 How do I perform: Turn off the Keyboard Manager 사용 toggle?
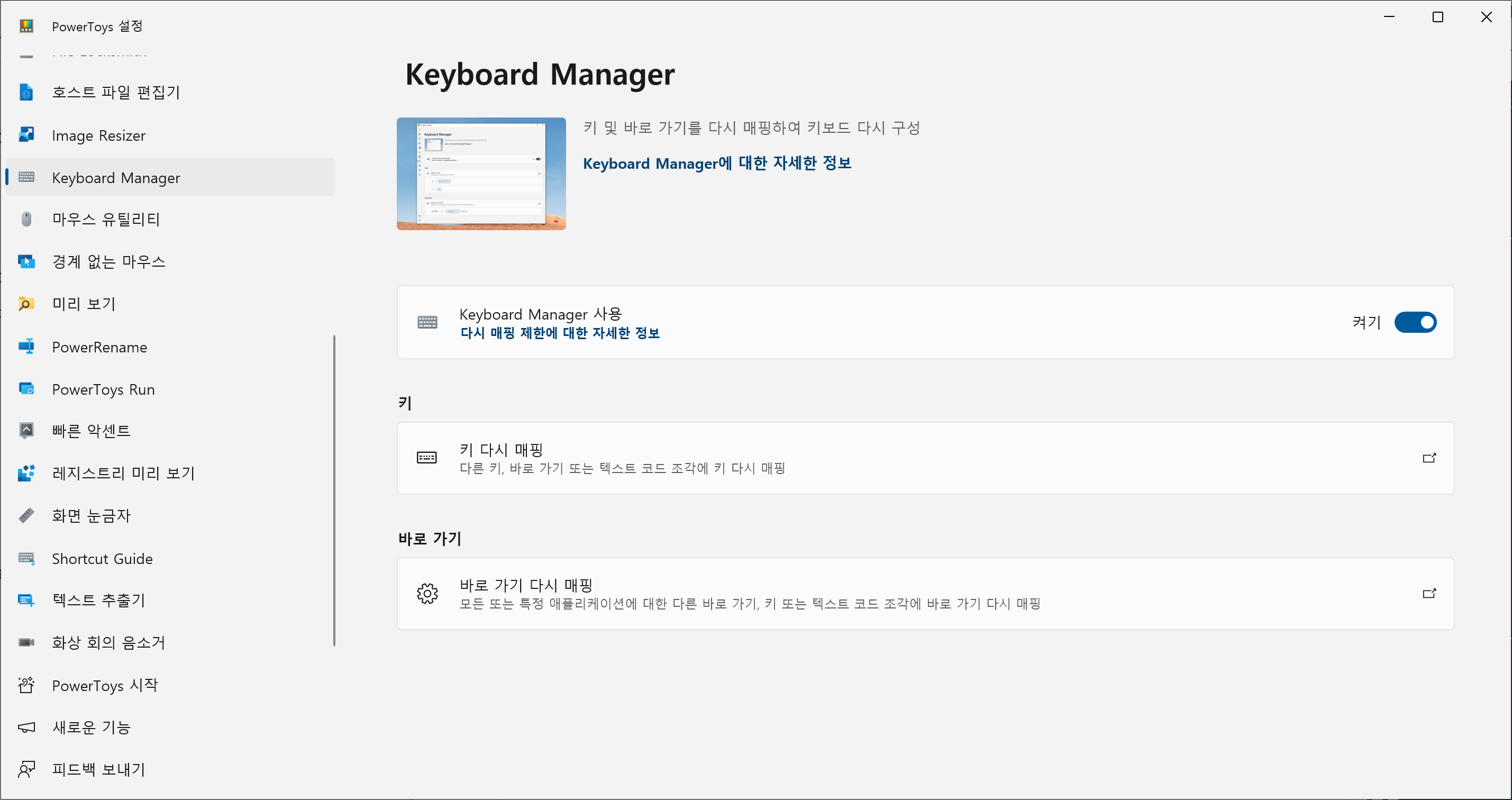pos(1415,322)
